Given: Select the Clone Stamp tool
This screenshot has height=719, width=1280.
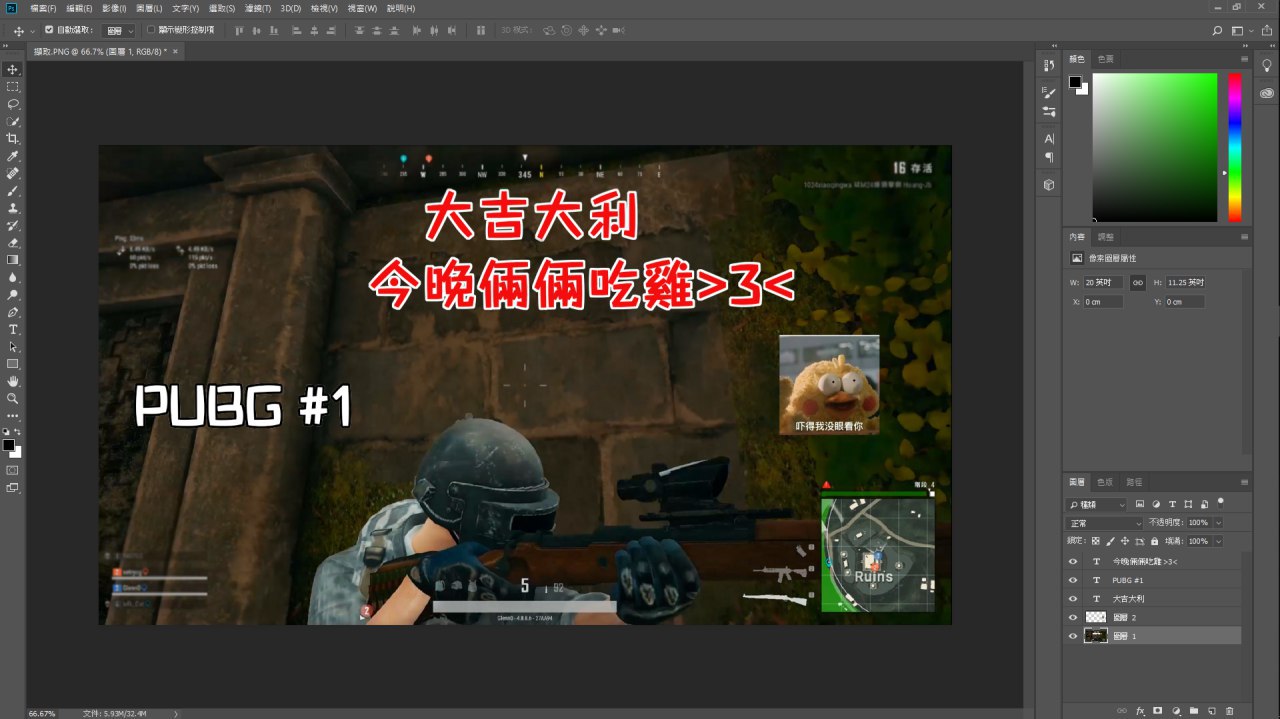Looking at the screenshot, I should (13, 208).
